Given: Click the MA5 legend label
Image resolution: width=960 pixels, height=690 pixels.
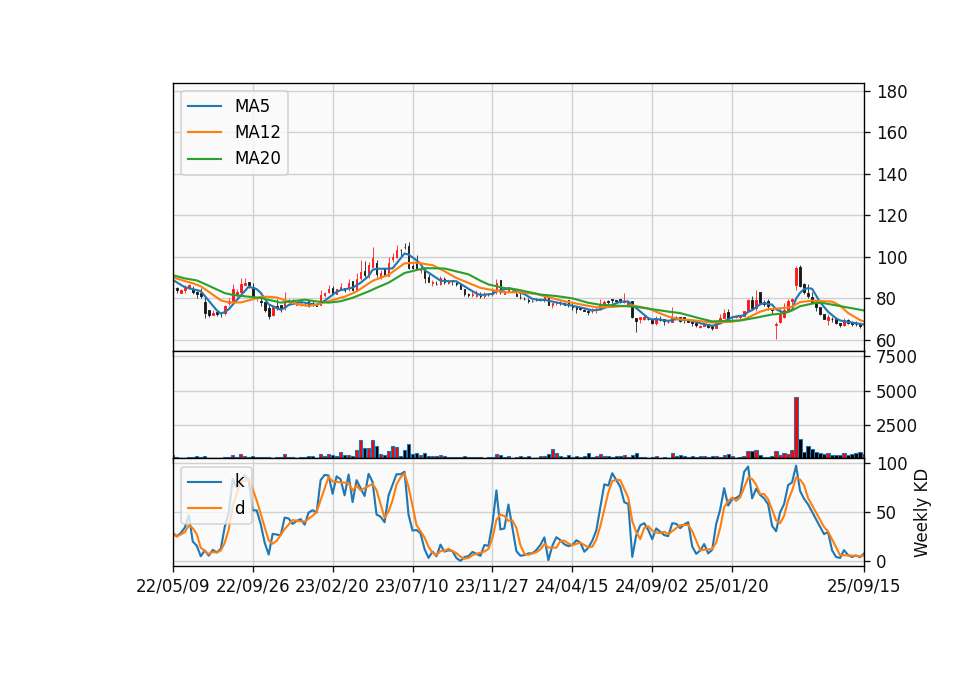Looking at the screenshot, I should click(x=252, y=106).
